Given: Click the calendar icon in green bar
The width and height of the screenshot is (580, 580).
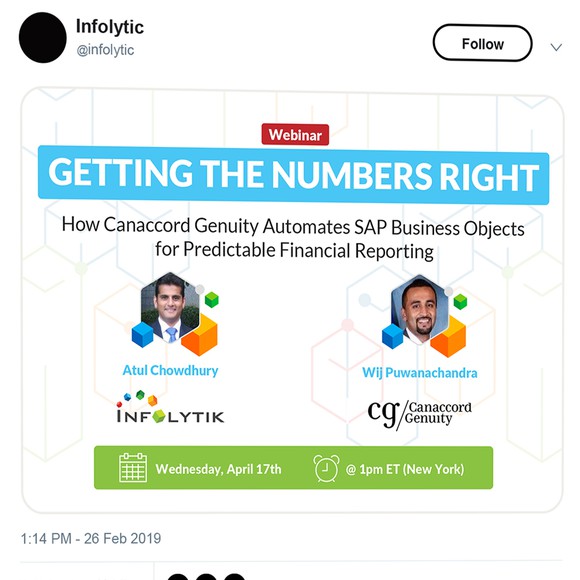Looking at the screenshot, I should [133, 468].
